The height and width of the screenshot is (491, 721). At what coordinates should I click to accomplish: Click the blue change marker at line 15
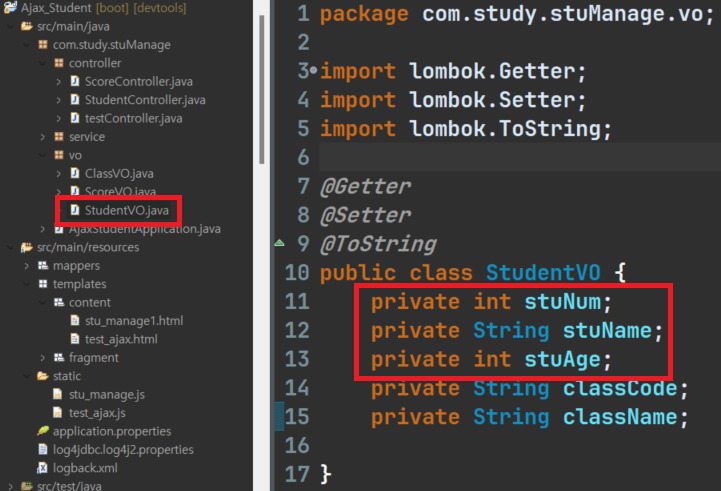(279, 416)
